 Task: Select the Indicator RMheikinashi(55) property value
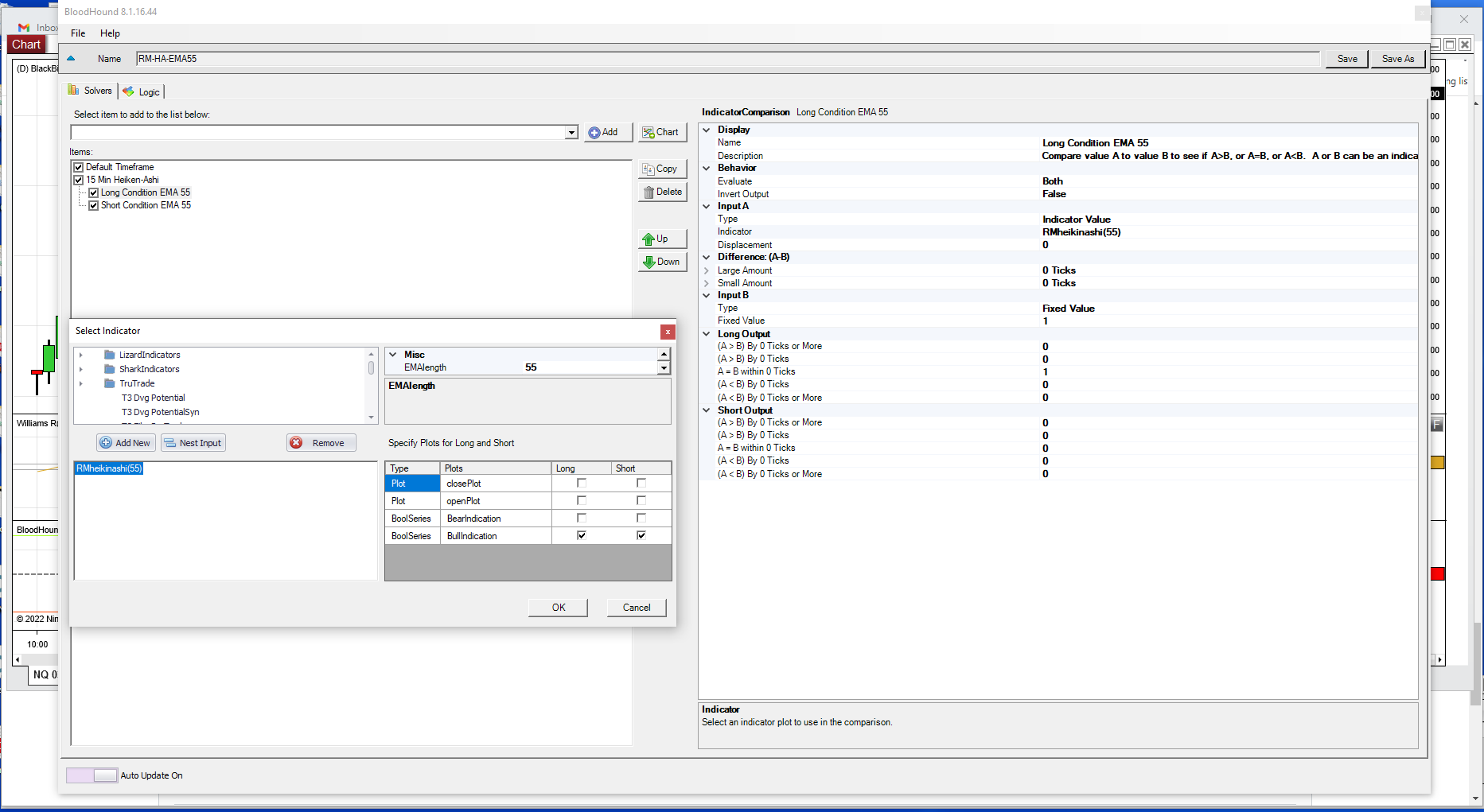click(x=1081, y=232)
